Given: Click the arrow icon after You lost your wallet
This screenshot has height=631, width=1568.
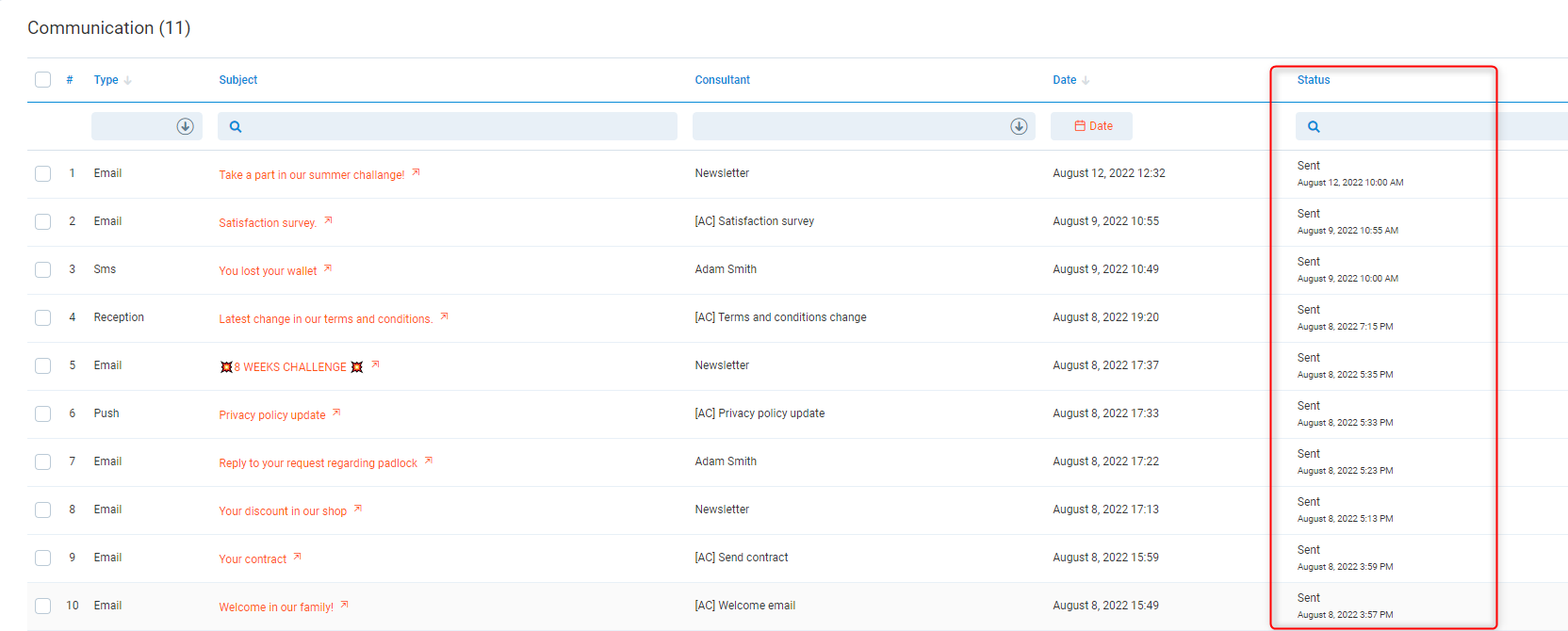Looking at the screenshot, I should 328,268.
